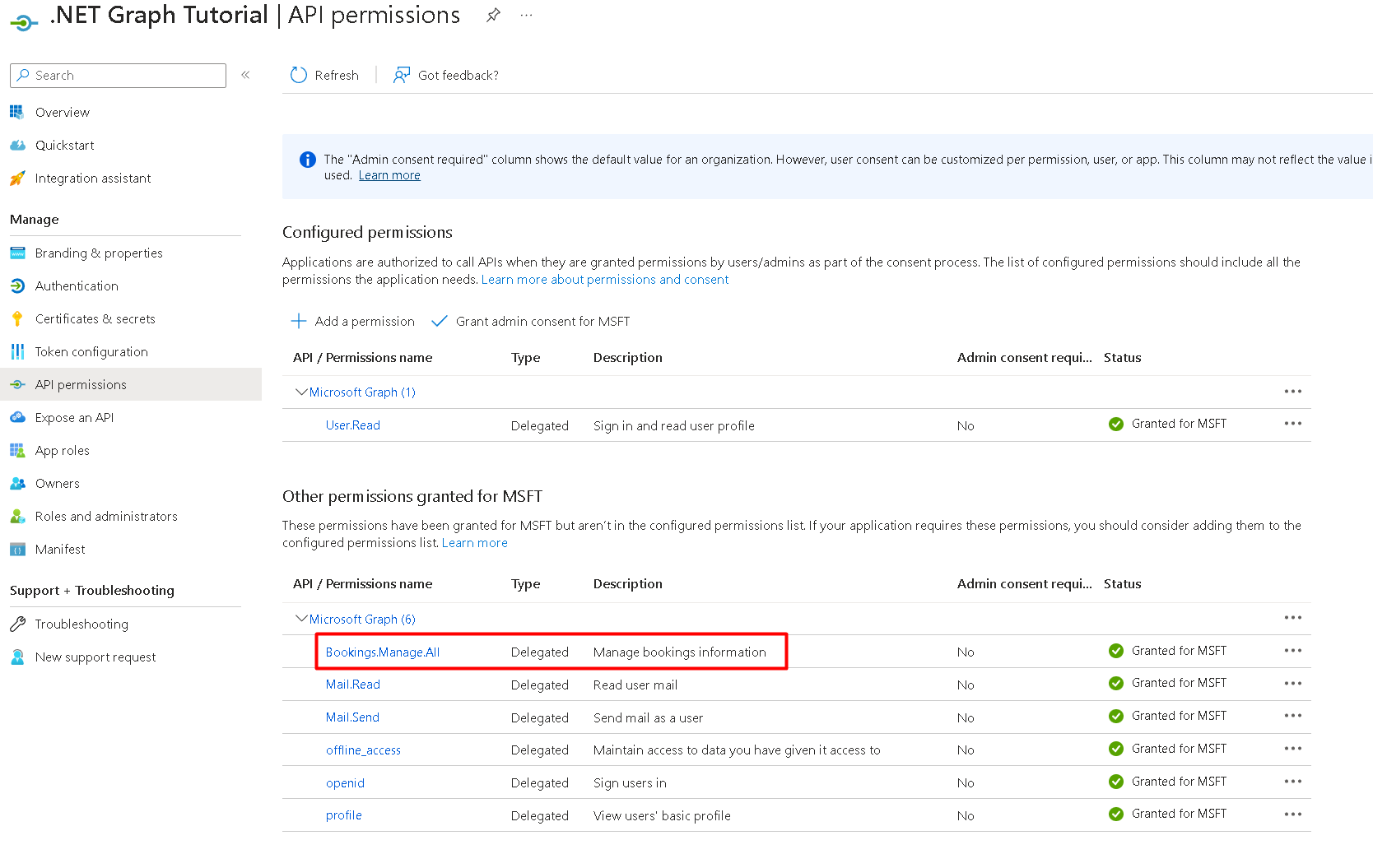
Task: Pin the API permissions page
Action: (492, 15)
